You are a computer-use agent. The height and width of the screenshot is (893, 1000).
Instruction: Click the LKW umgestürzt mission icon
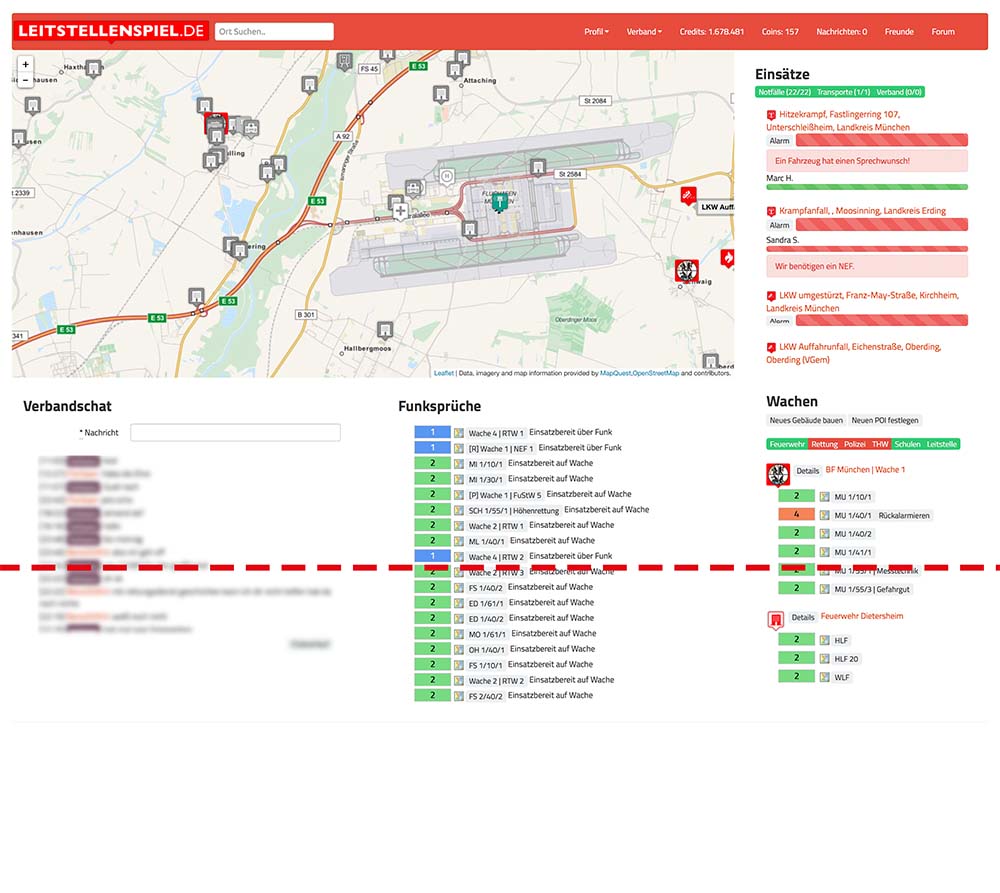pyautogui.click(x=771, y=296)
